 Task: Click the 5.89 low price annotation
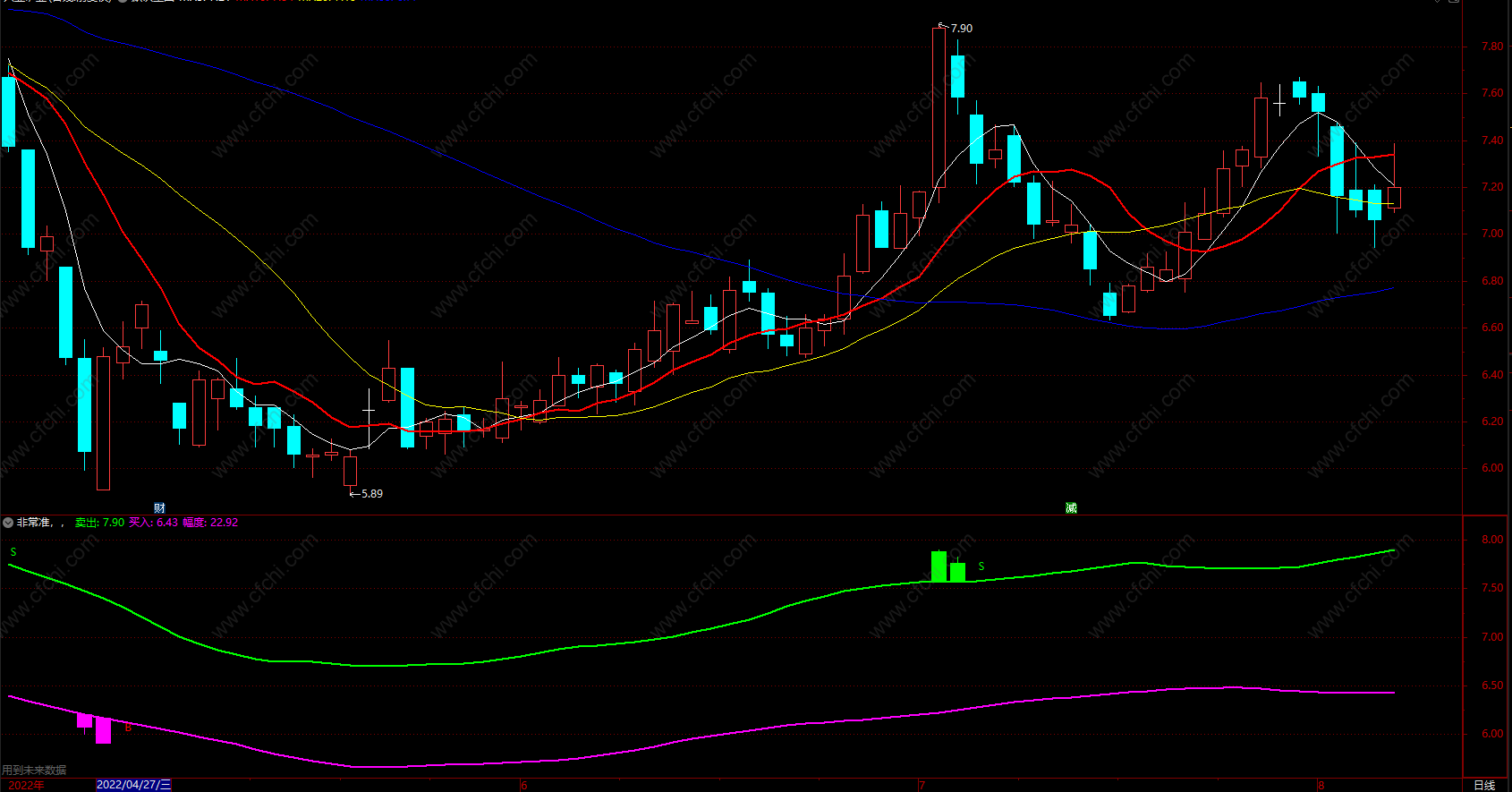coord(371,494)
